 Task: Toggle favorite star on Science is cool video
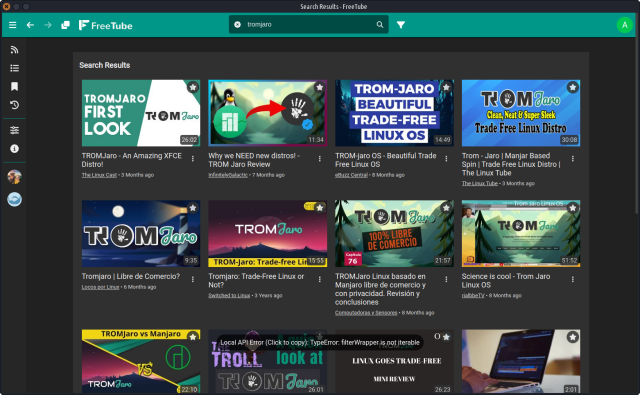573,208
